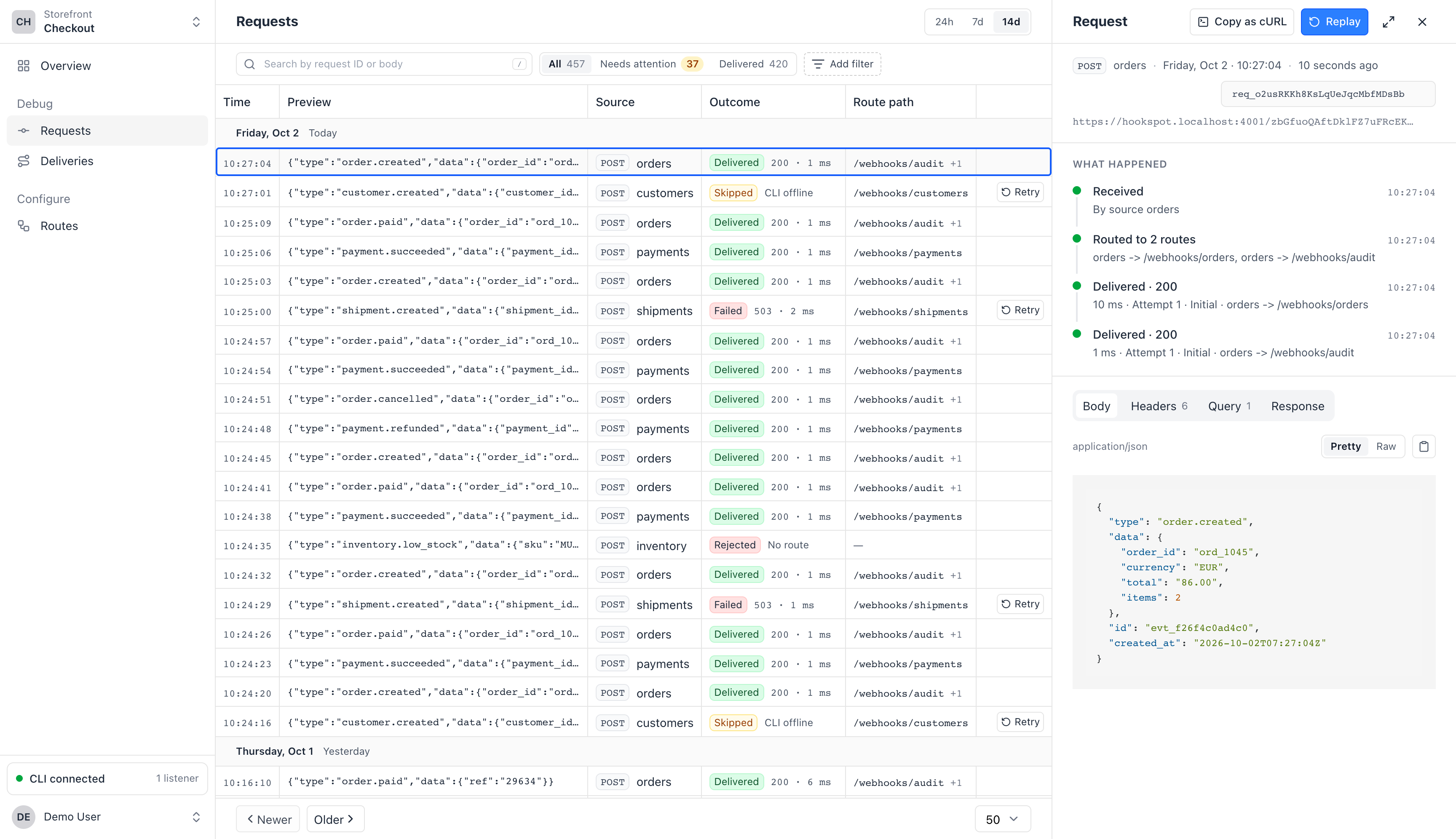Switch time range to 7d
The height and width of the screenshot is (839, 1456).
point(977,22)
